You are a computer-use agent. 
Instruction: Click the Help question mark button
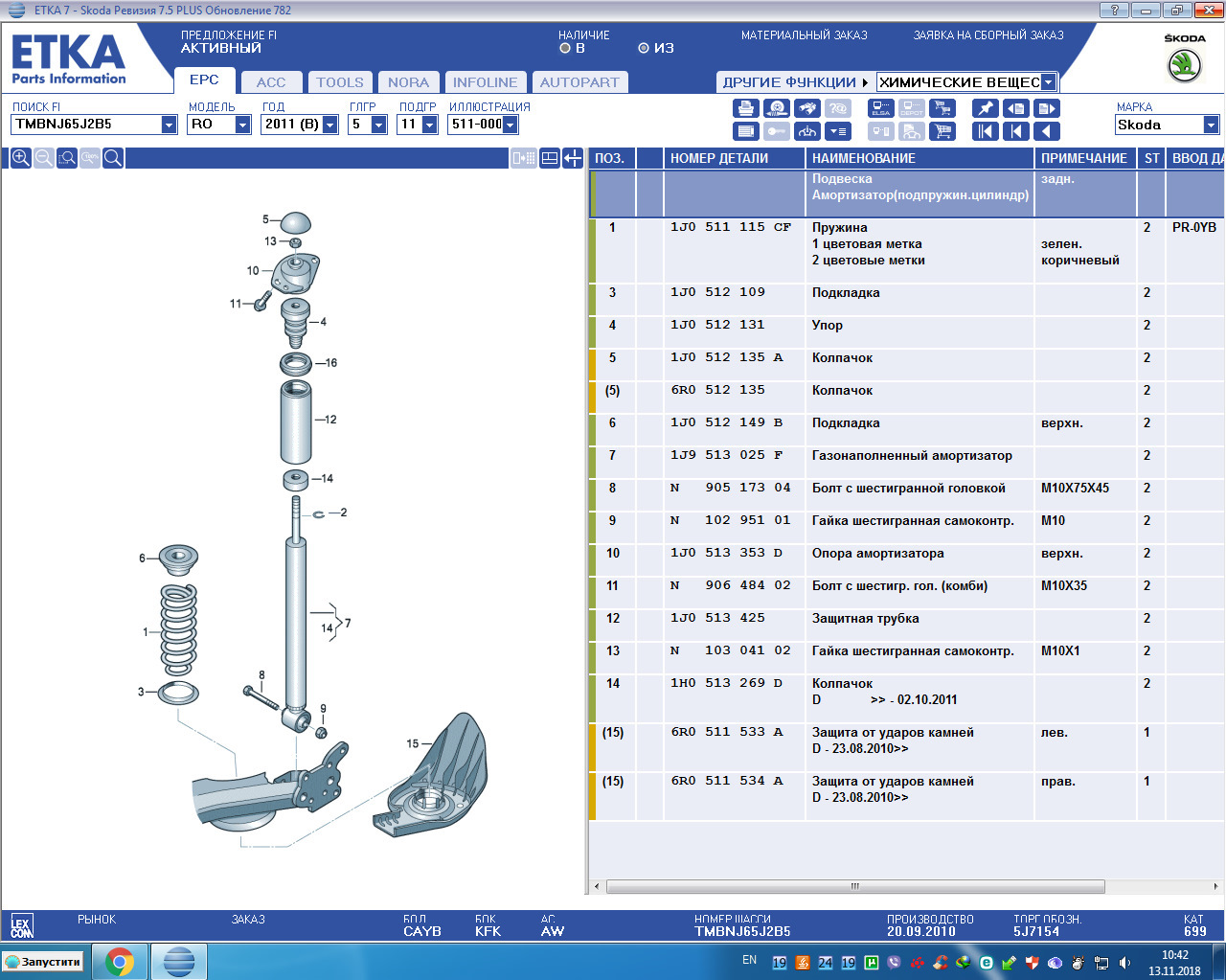[x=1114, y=10]
